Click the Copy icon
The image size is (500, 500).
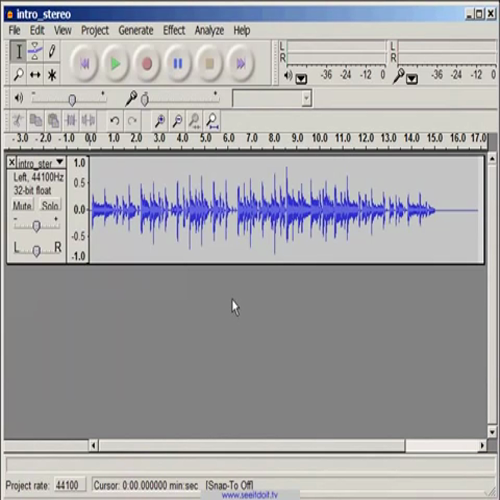coord(36,121)
